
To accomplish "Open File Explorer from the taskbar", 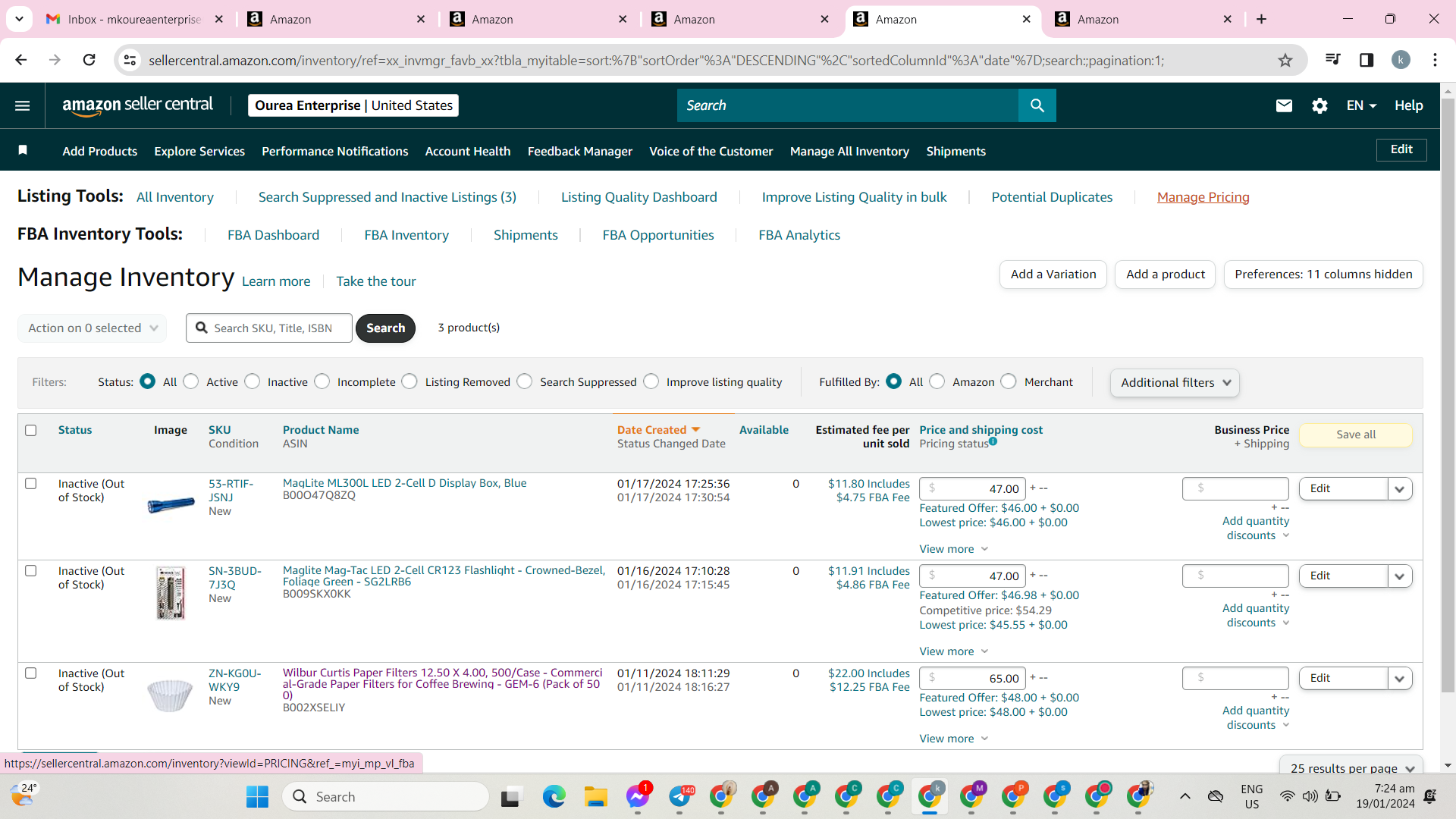I will pyautogui.click(x=595, y=796).
